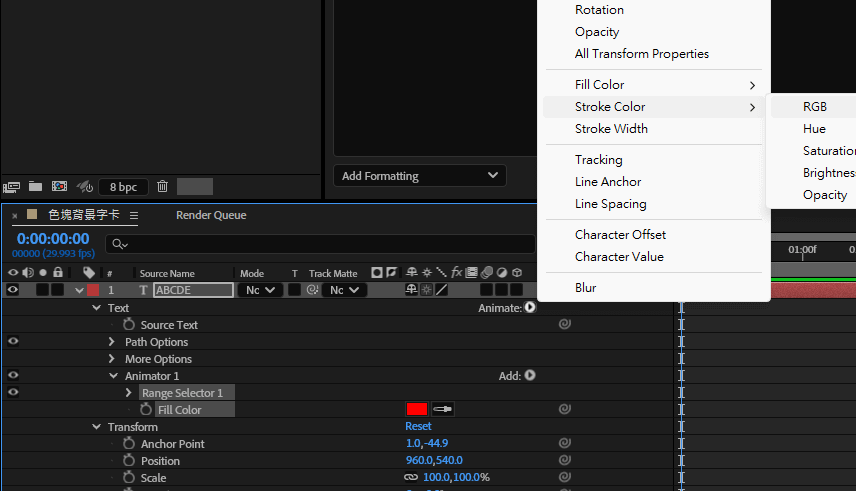The width and height of the screenshot is (856, 491).
Task: Click the Scale constrain proportions link icon
Action: coord(410,478)
